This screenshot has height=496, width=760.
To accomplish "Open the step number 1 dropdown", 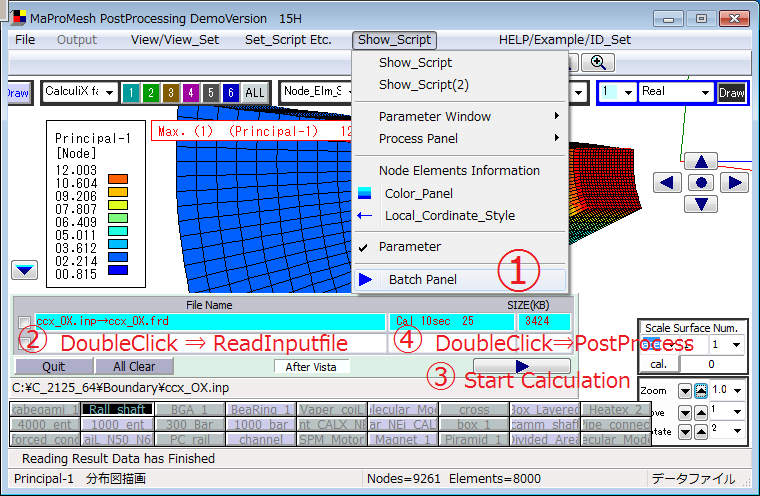I will pyautogui.click(x=628, y=92).
